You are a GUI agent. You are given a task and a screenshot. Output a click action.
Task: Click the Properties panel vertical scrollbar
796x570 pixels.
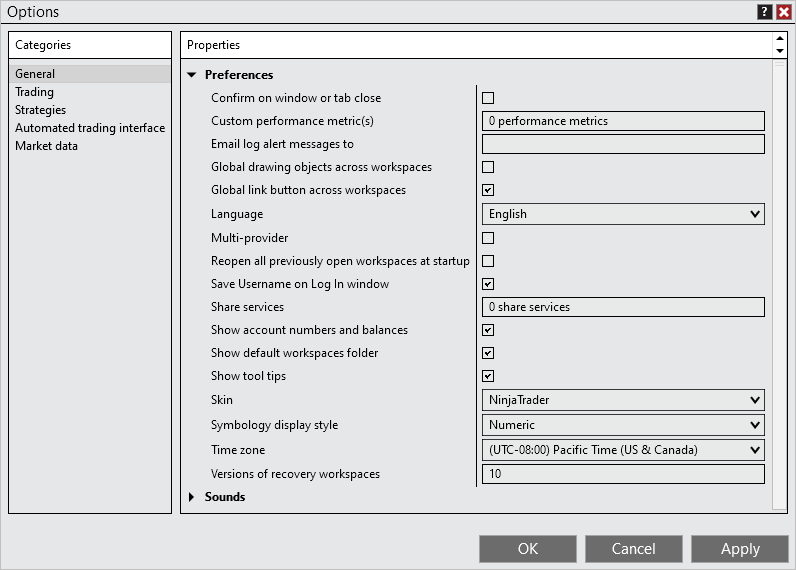779,284
